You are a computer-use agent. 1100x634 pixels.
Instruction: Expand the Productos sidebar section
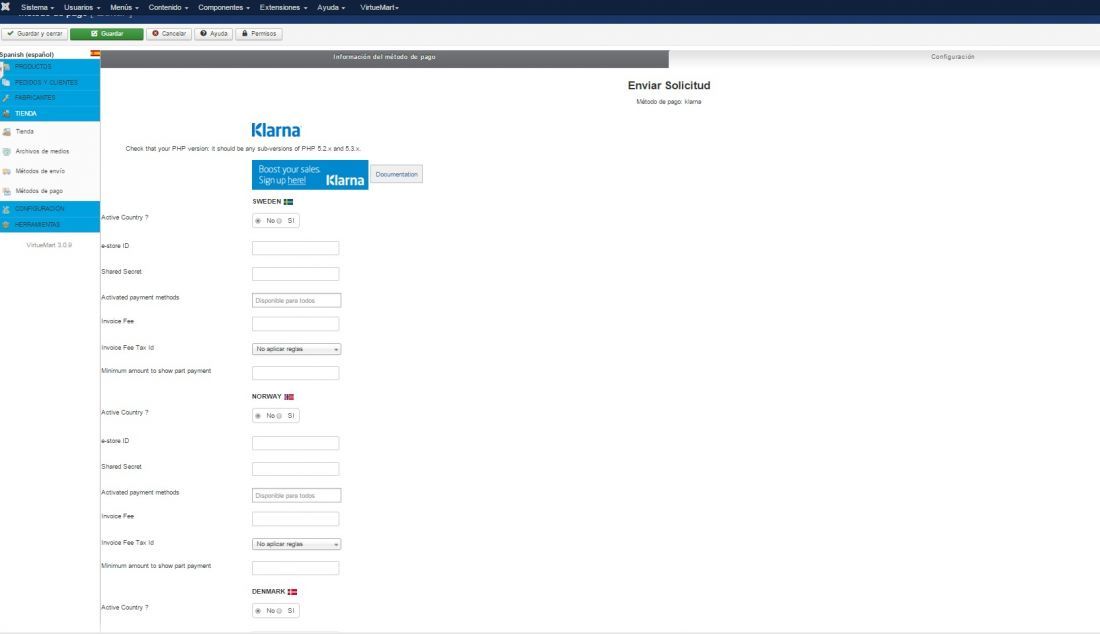(x=50, y=67)
